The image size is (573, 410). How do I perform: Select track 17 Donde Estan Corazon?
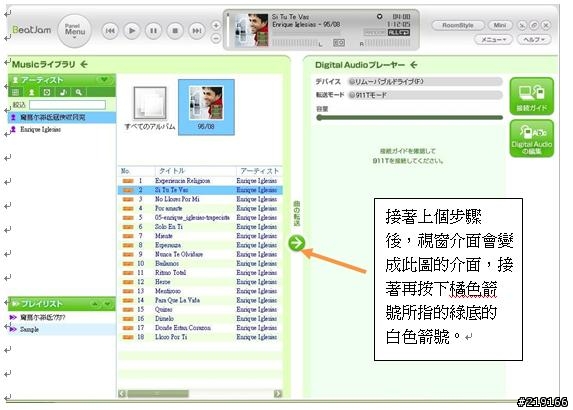(200, 328)
